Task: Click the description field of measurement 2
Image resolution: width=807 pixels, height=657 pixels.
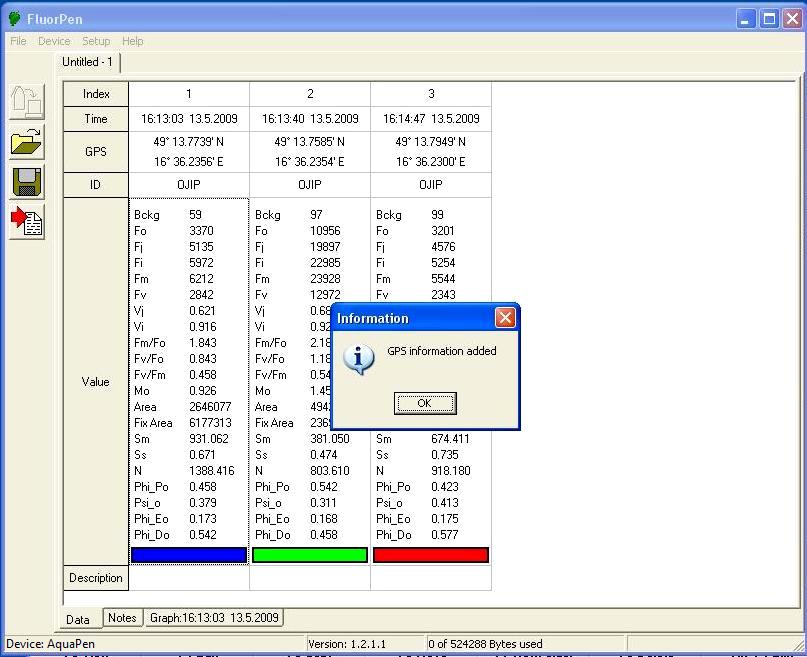Action: coord(310,578)
